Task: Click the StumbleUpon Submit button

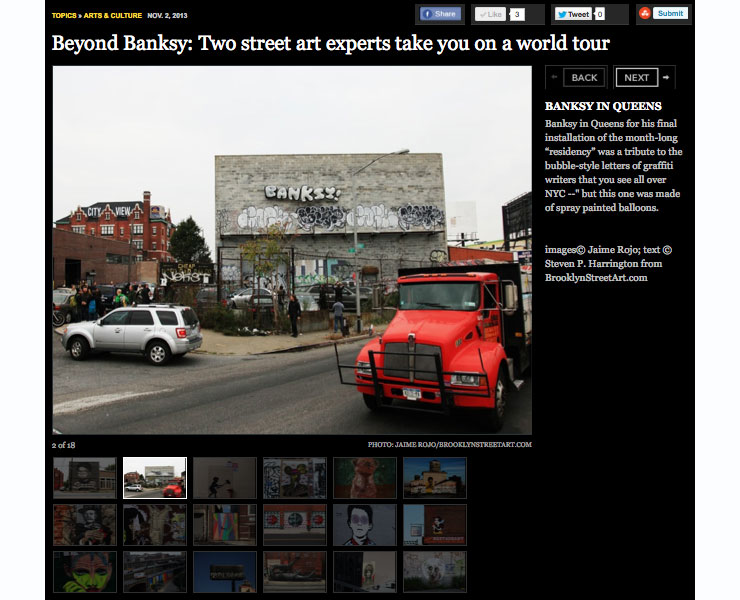Action: pos(664,13)
